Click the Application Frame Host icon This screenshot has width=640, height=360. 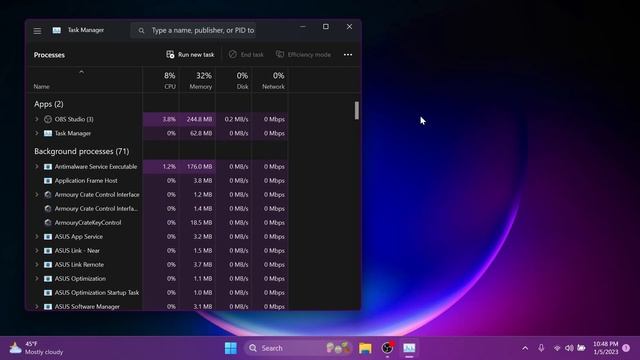tap(48, 180)
